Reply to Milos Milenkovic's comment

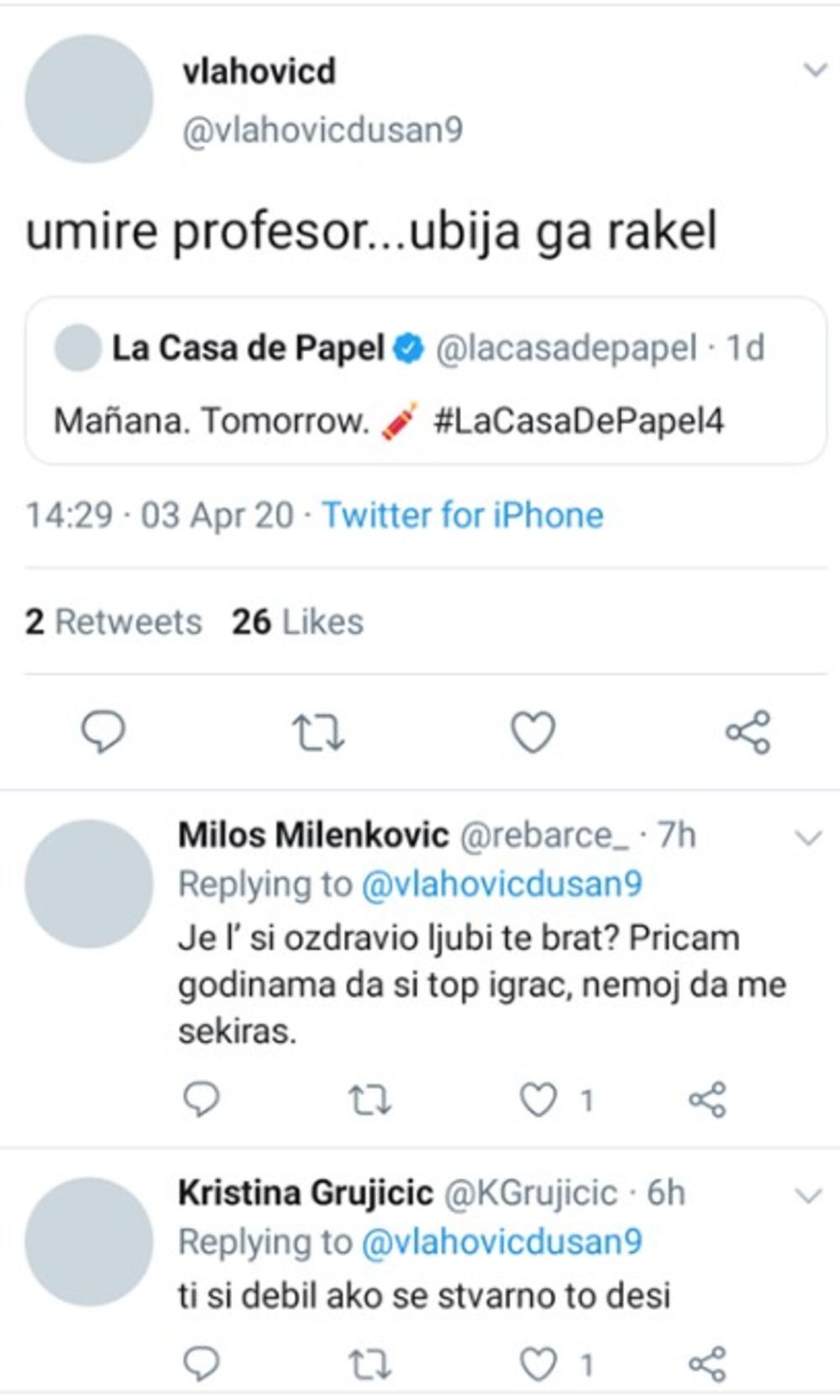(x=202, y=1099)
